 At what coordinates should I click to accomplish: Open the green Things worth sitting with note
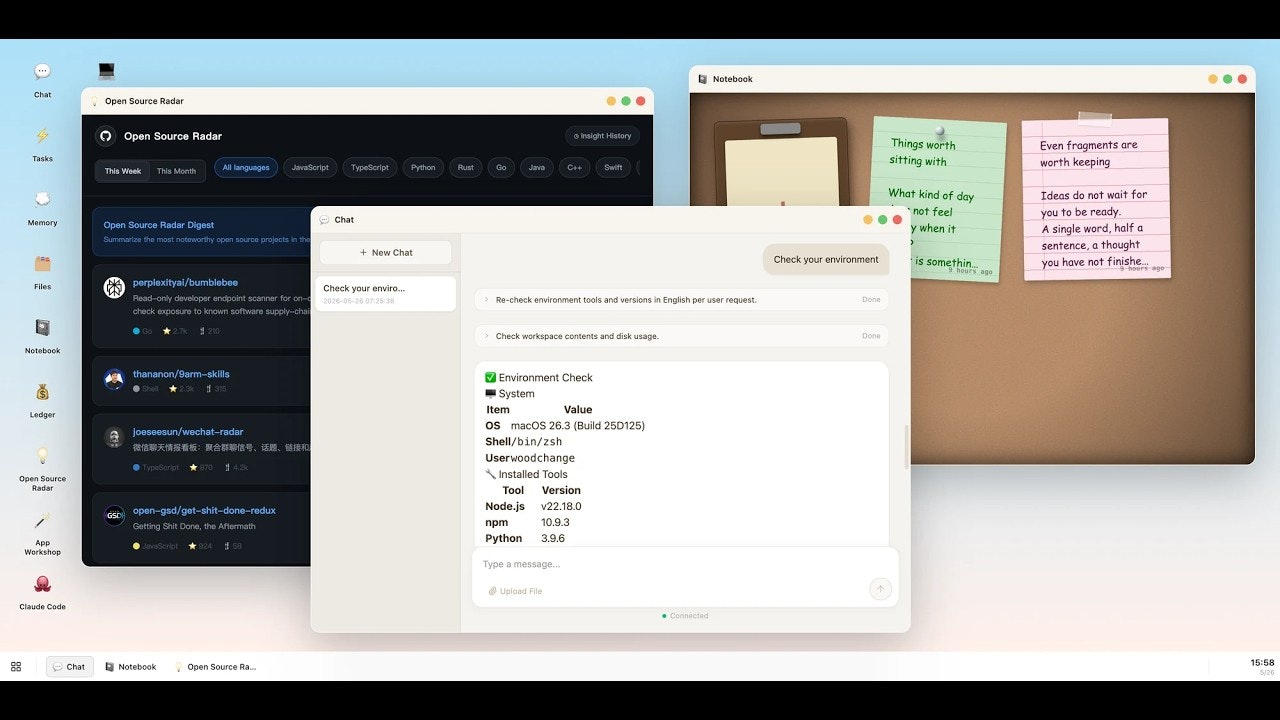[938, 199]
